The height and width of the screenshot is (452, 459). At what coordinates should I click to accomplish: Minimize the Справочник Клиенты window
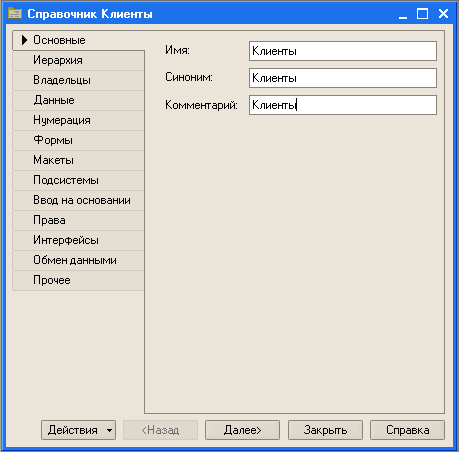403,14
